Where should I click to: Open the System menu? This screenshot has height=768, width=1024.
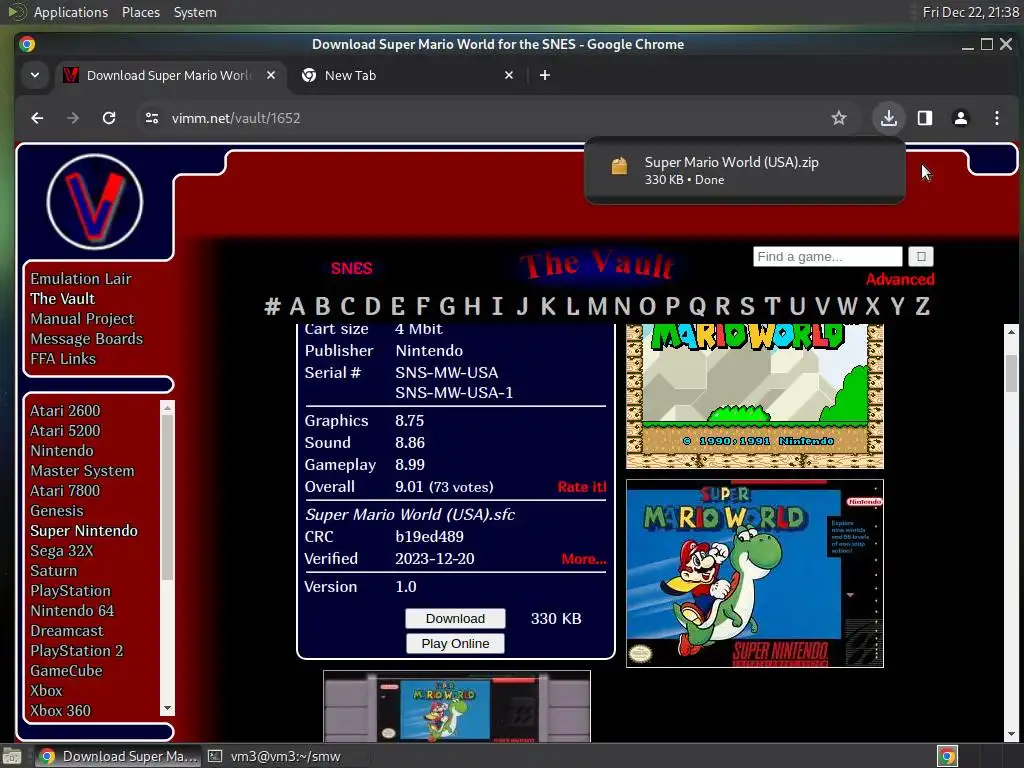point(195,12)
